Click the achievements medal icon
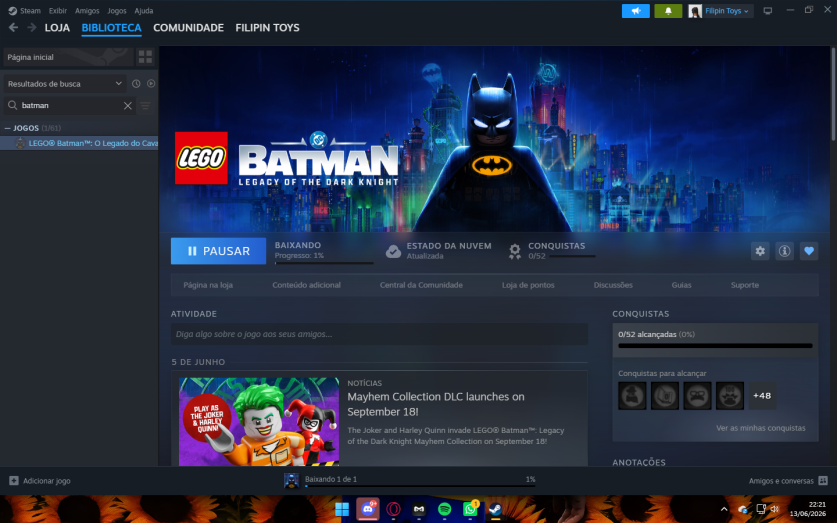This screenshot has width=837, height=523. tap(515, 251)
